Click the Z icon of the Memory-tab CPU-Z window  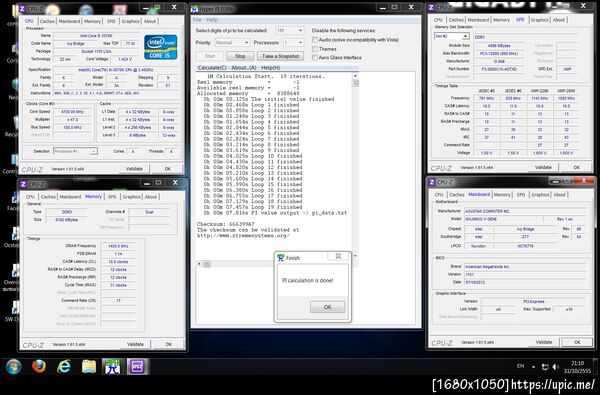(23, 184)
